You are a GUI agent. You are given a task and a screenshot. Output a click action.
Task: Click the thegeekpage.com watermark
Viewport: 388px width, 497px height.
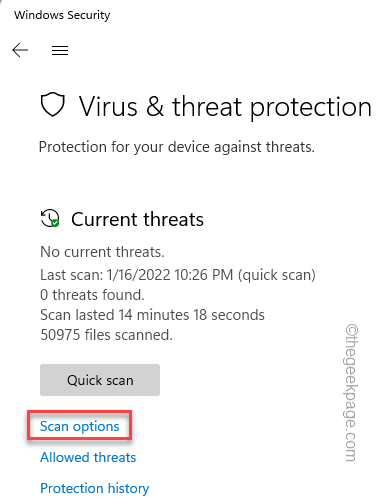[352, 393]
